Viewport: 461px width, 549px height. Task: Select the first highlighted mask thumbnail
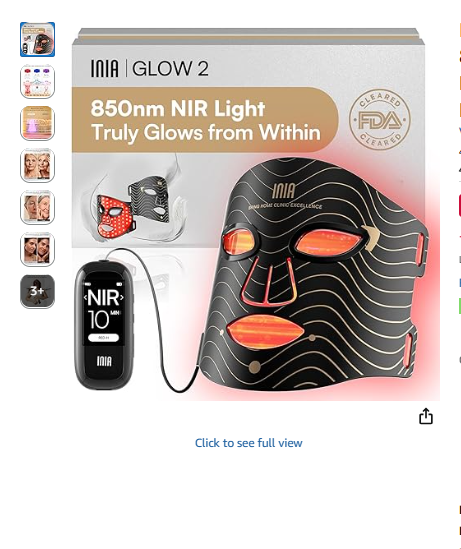tap(37, 40)
